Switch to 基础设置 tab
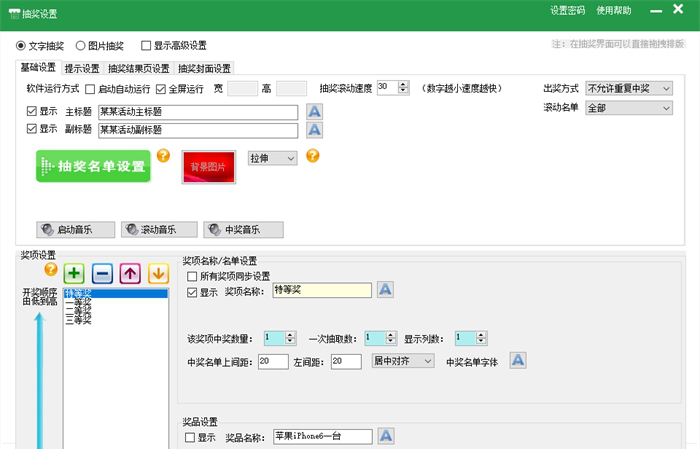Screen dimensions: 700x466 (x=38, y=67)
